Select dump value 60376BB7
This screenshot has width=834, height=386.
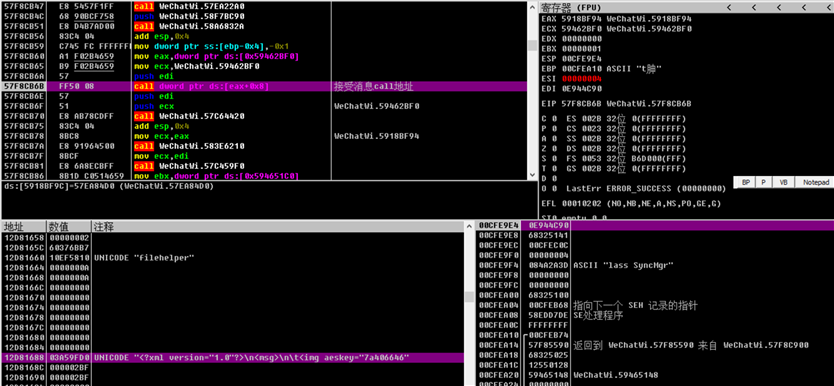[x=68, y=248]
